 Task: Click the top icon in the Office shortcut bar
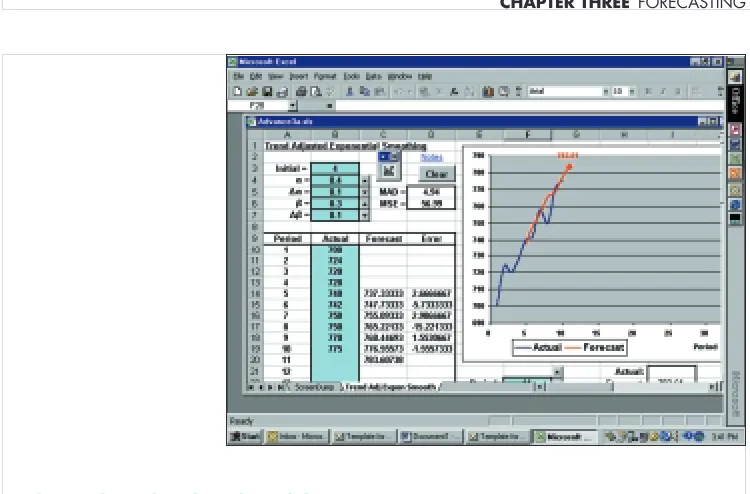click(735, 76)
